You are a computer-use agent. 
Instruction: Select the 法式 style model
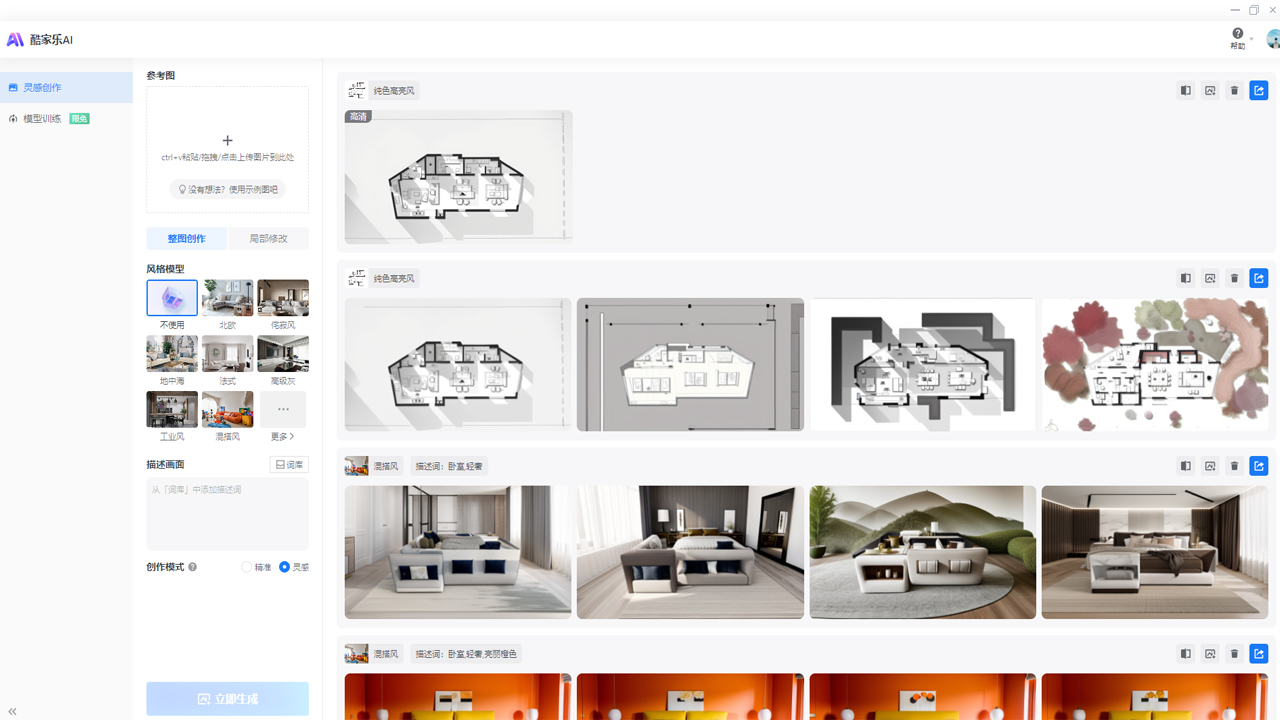click(x=227, y=354)
